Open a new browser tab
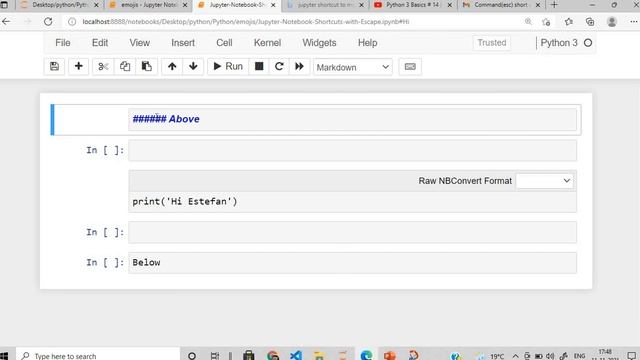 [554, 5]
